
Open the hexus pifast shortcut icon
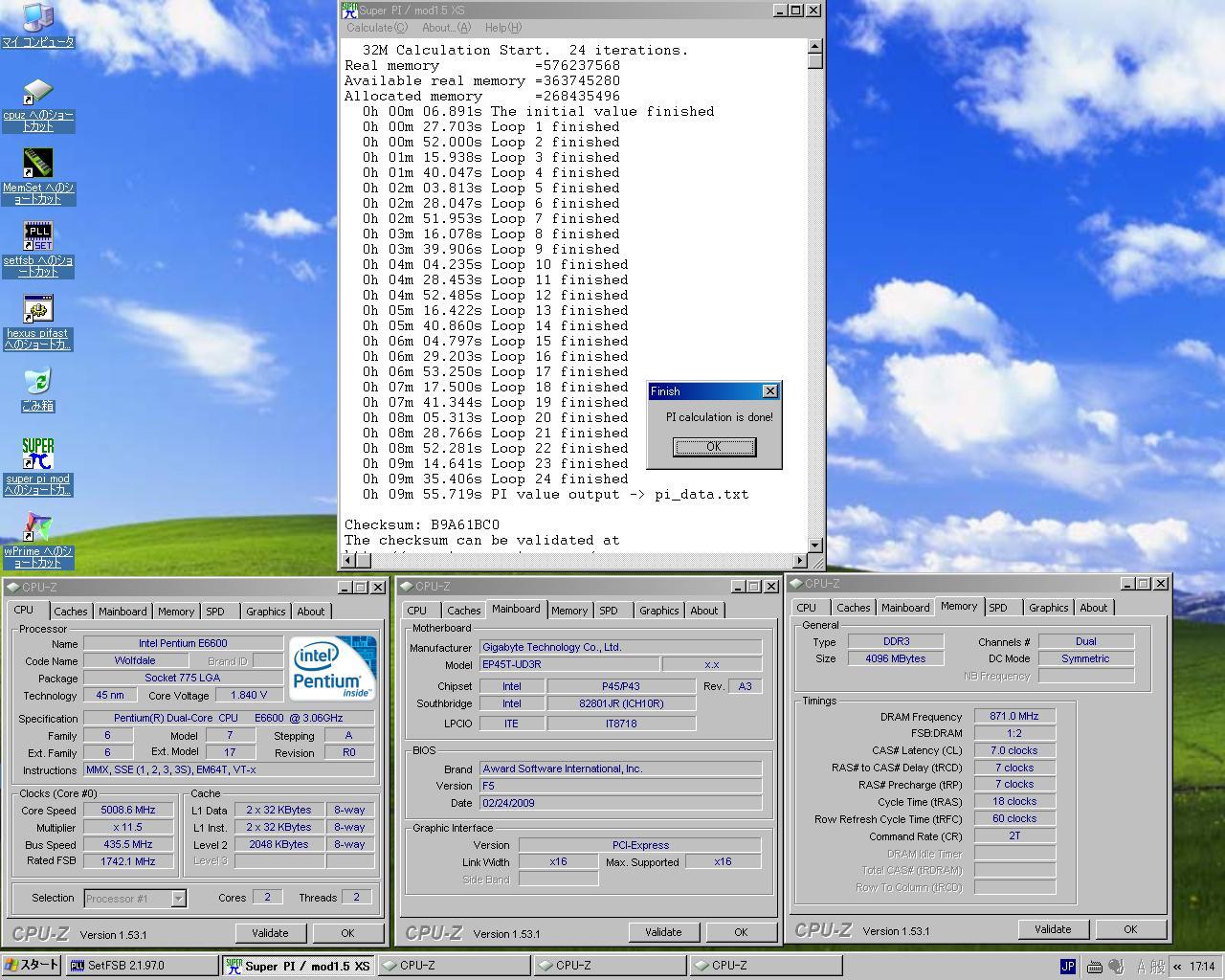pos(37,309)
